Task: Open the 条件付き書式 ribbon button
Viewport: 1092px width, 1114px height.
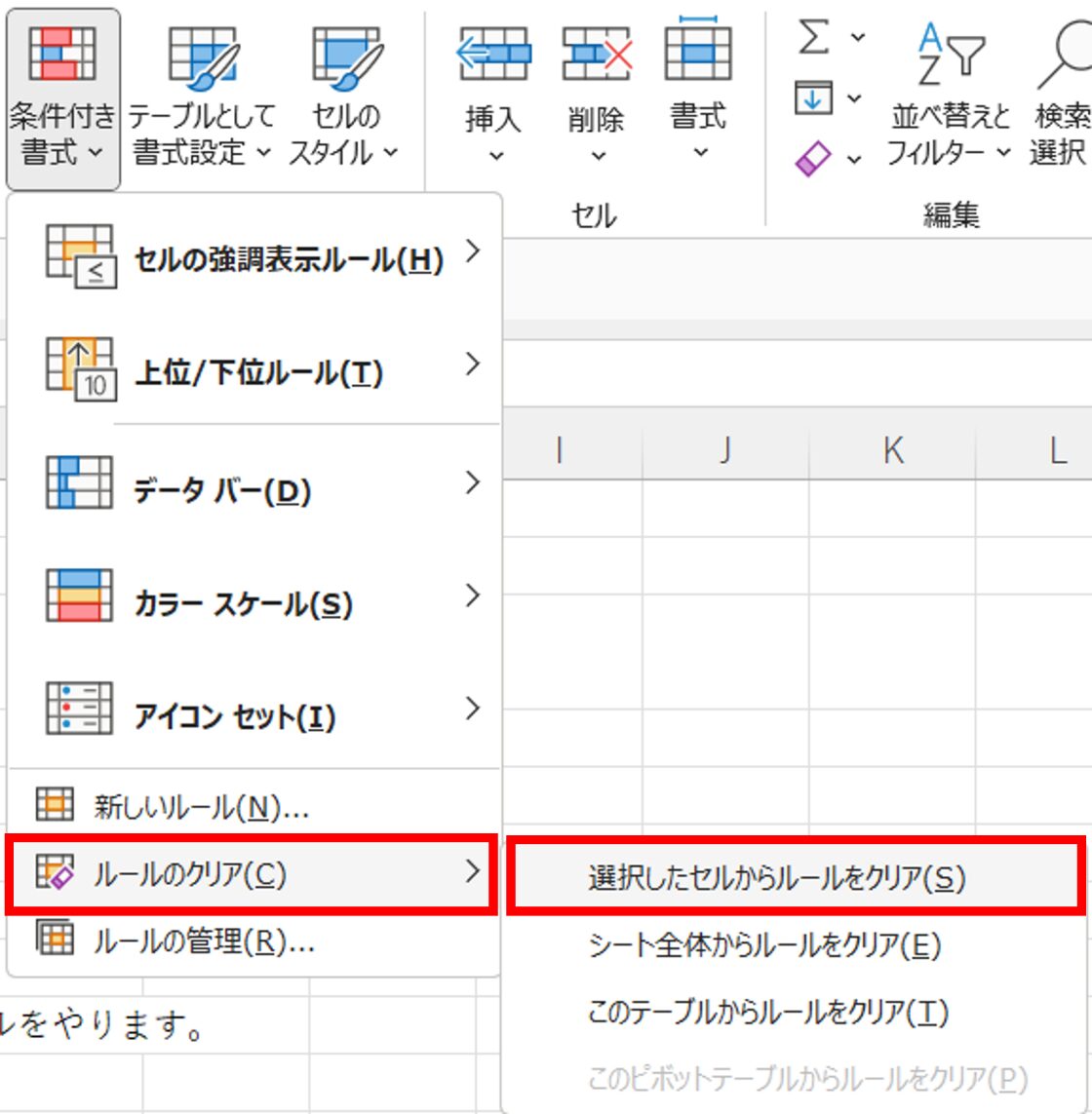Action: click(x=62, y=98)
